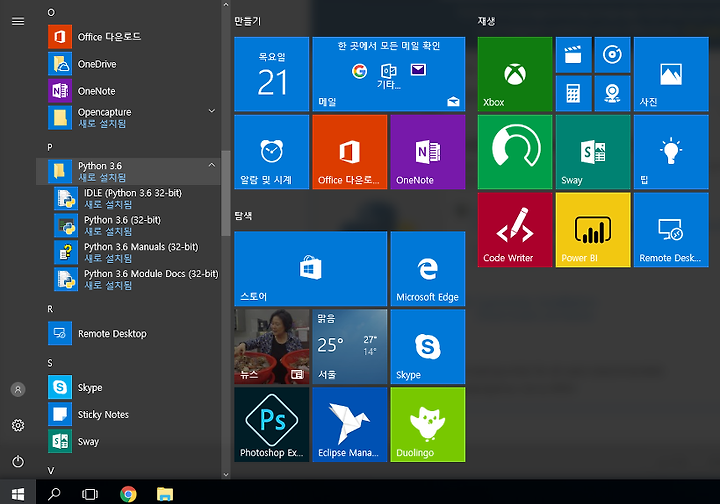
Task: Click the scrollbar up arrow
Action: coord(225,5)
